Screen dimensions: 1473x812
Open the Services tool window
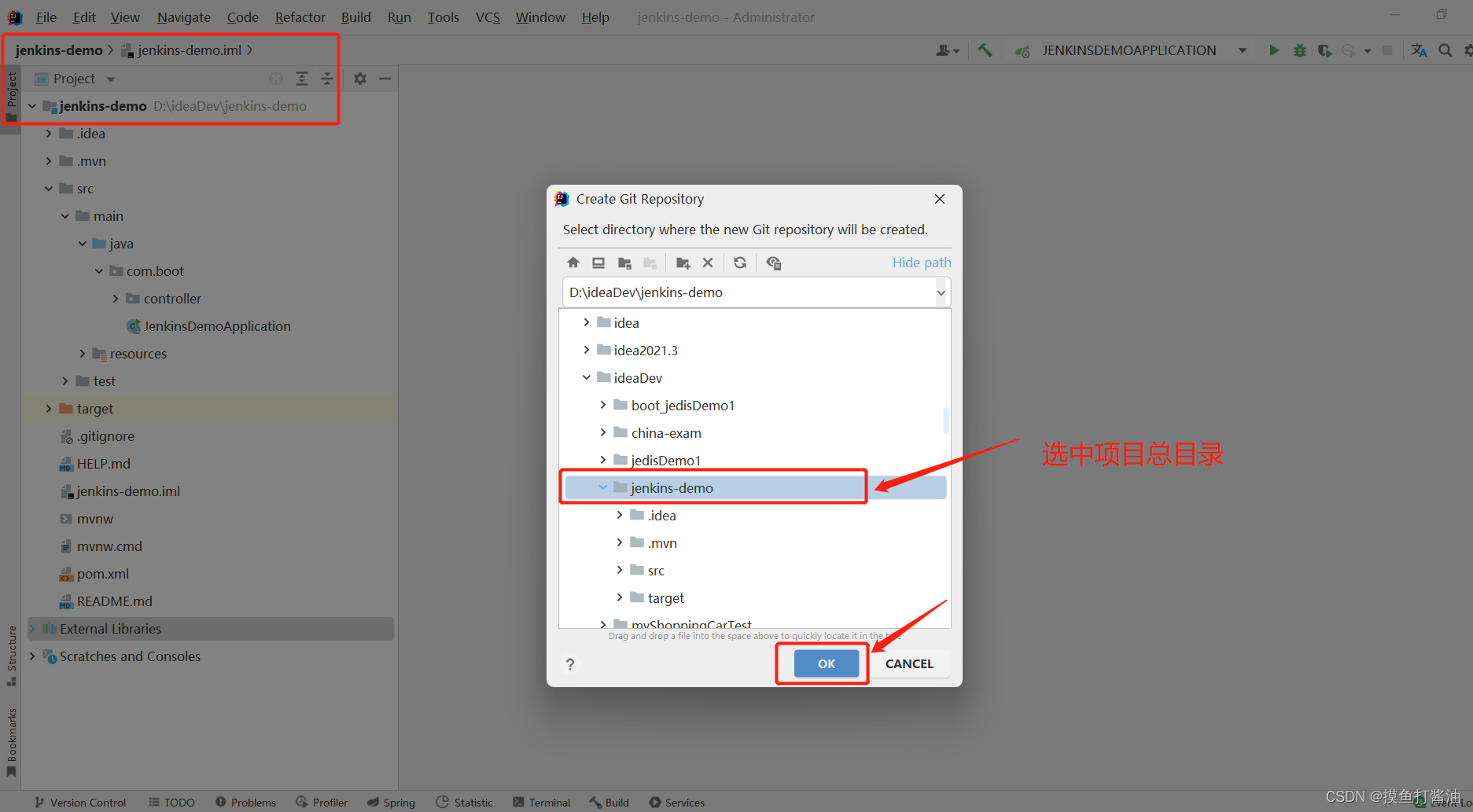point(676,803)
